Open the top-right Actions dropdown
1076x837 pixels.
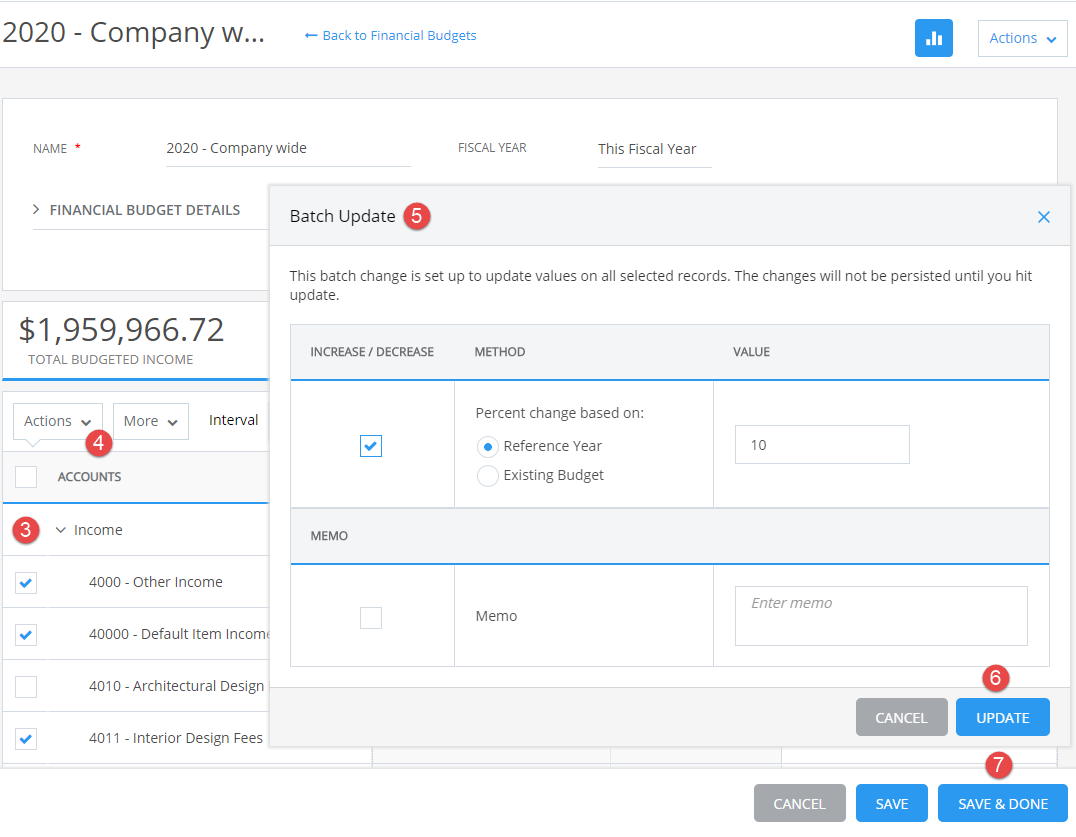tap(1022, 38)
